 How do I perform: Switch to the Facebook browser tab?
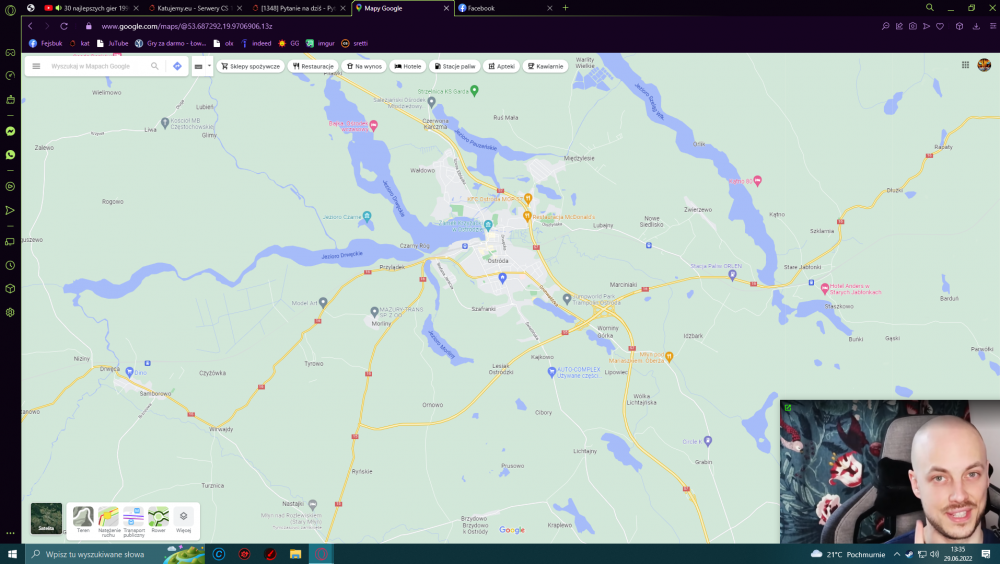505,8
